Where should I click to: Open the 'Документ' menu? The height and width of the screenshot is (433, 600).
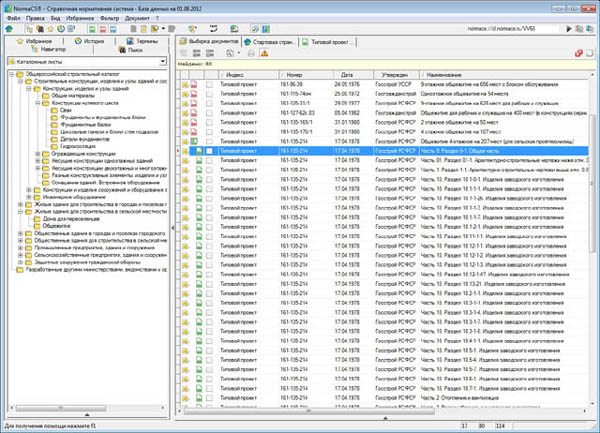pyautogui.click(x=137, y=18)
